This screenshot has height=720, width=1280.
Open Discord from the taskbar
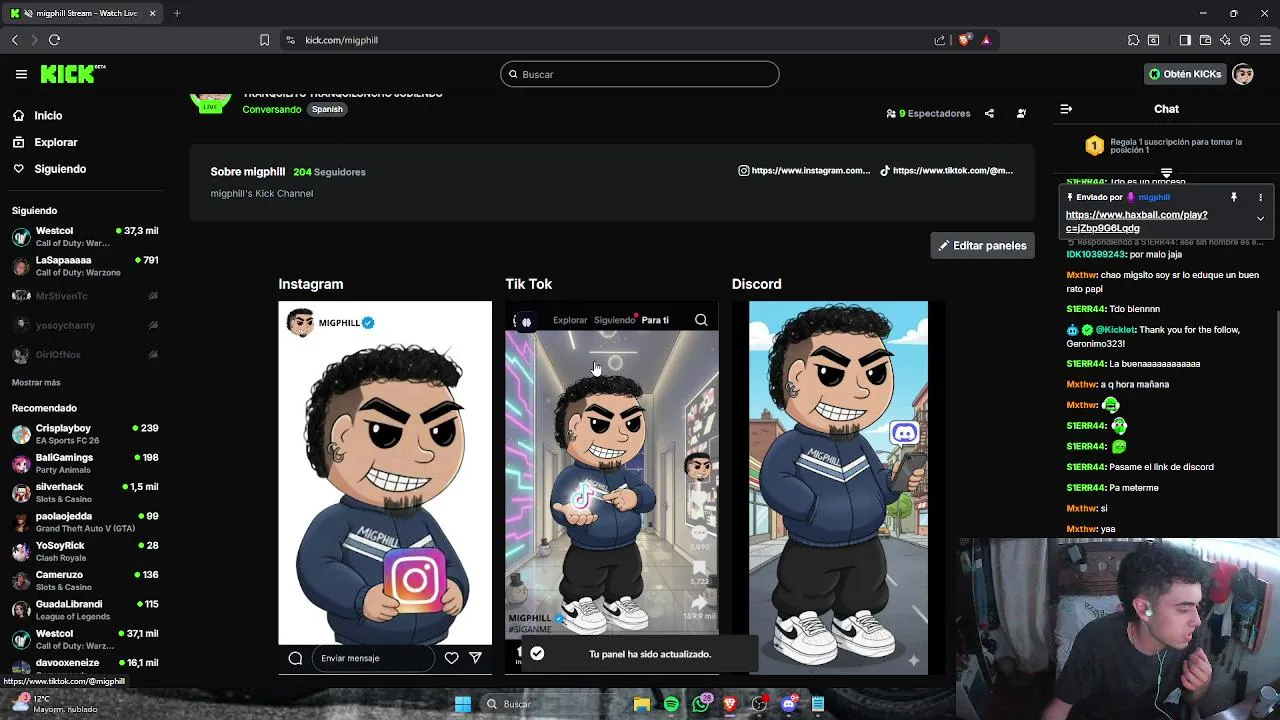point(788,704)
